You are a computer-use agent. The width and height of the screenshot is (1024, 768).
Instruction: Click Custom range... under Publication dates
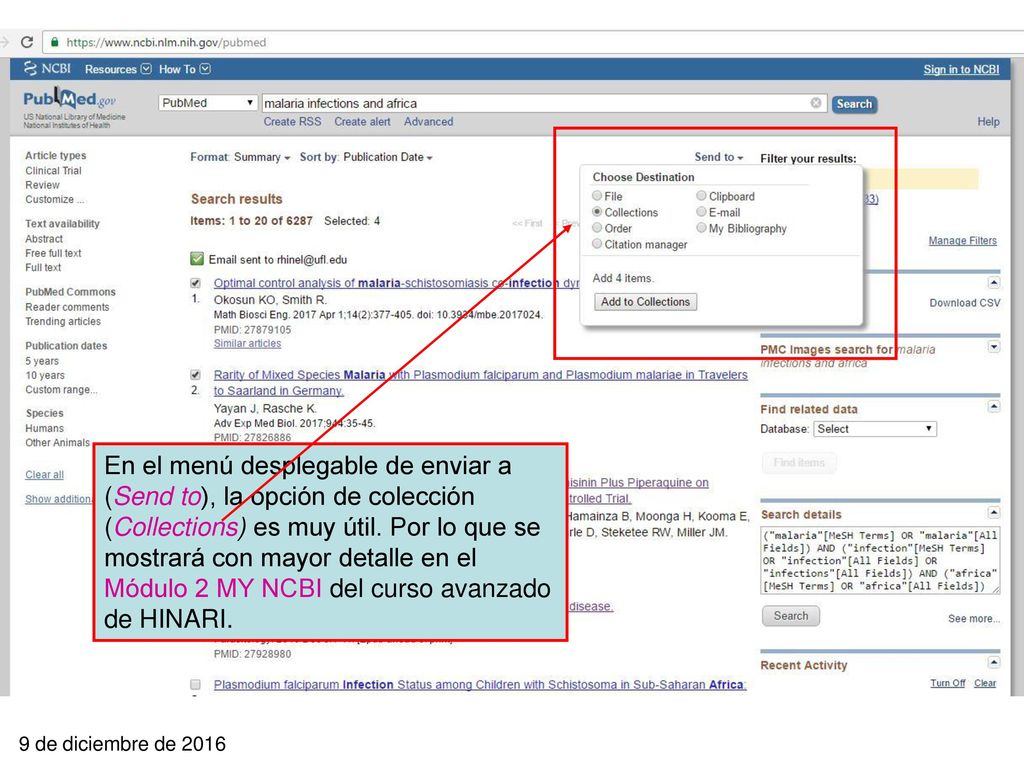(x=61, y=390)
